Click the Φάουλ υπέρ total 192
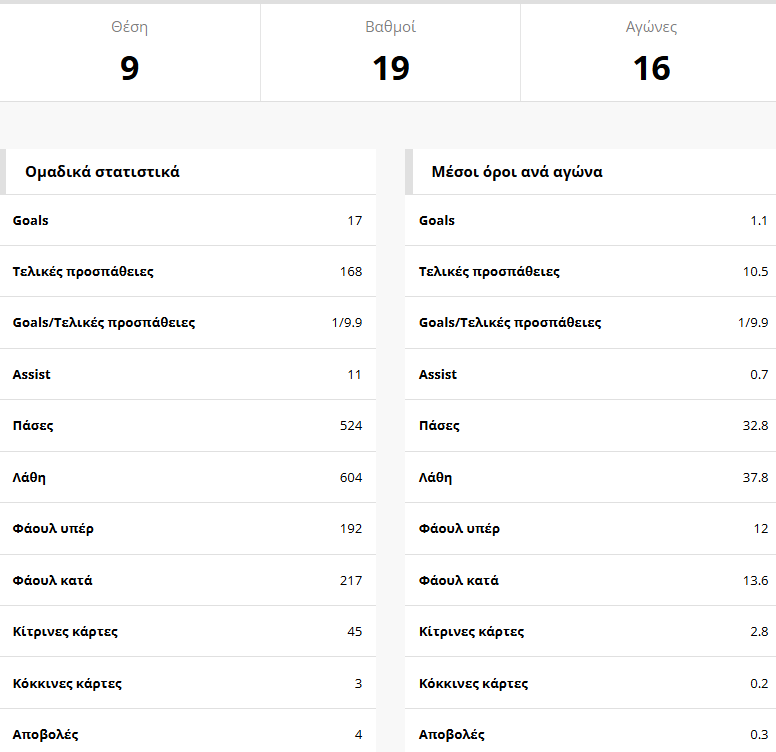Viewport: 776px width, 752px height. point(350,529)
